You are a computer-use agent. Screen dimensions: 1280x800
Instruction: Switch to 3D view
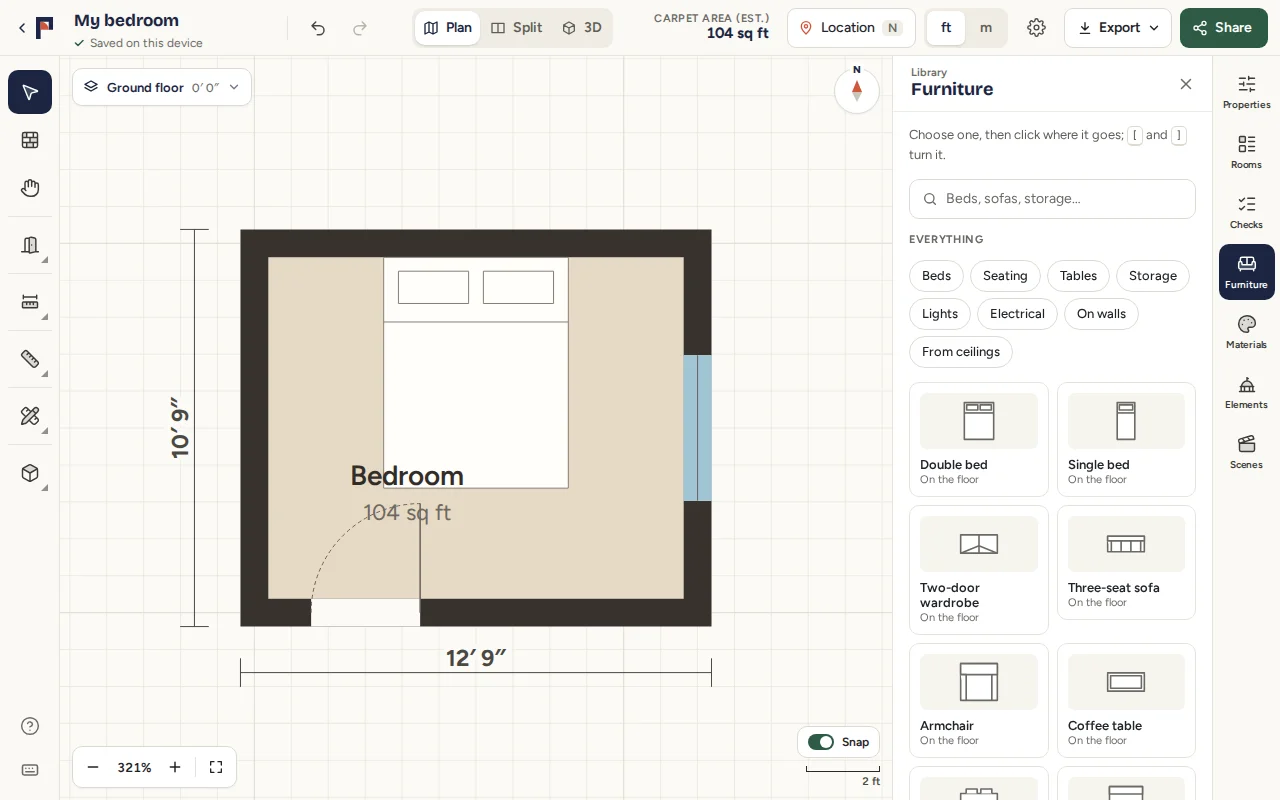click(x=582, y=28)
